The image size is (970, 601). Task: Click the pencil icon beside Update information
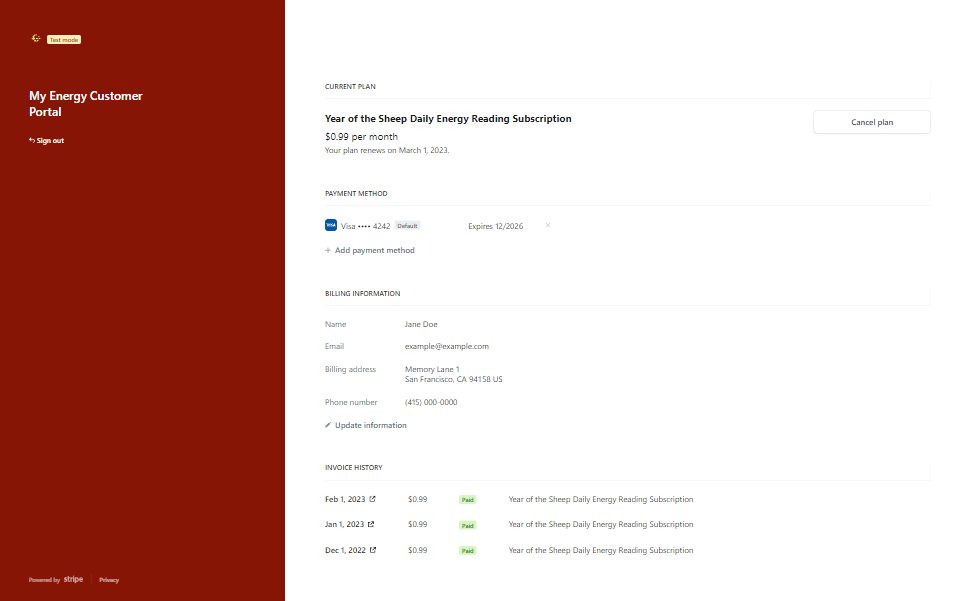328,426
